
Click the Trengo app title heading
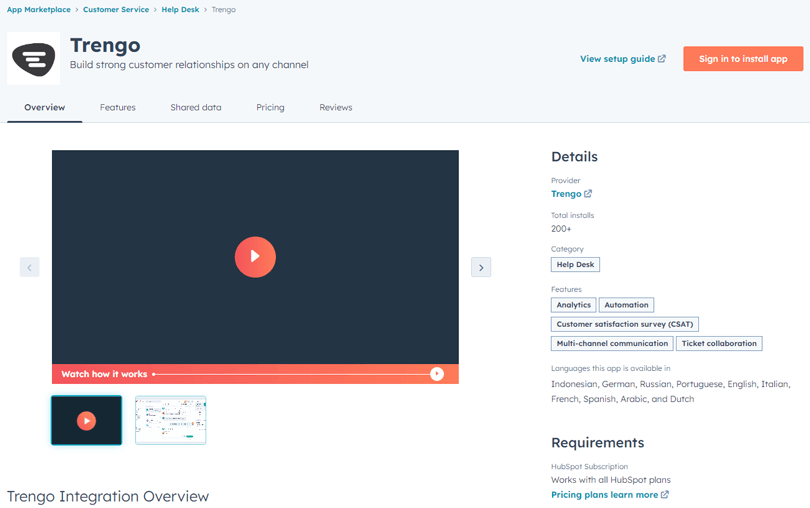pos(105,45)
